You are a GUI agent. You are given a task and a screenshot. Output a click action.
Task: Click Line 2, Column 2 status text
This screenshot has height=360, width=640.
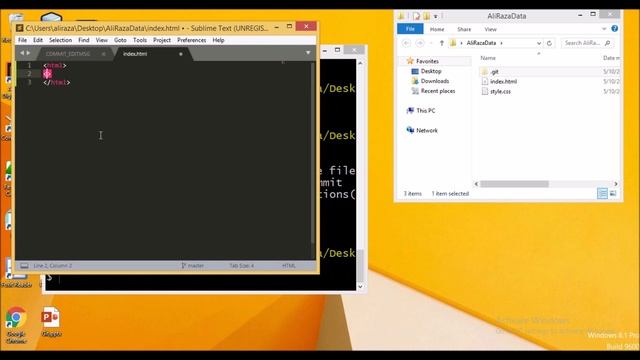point(53,266)
